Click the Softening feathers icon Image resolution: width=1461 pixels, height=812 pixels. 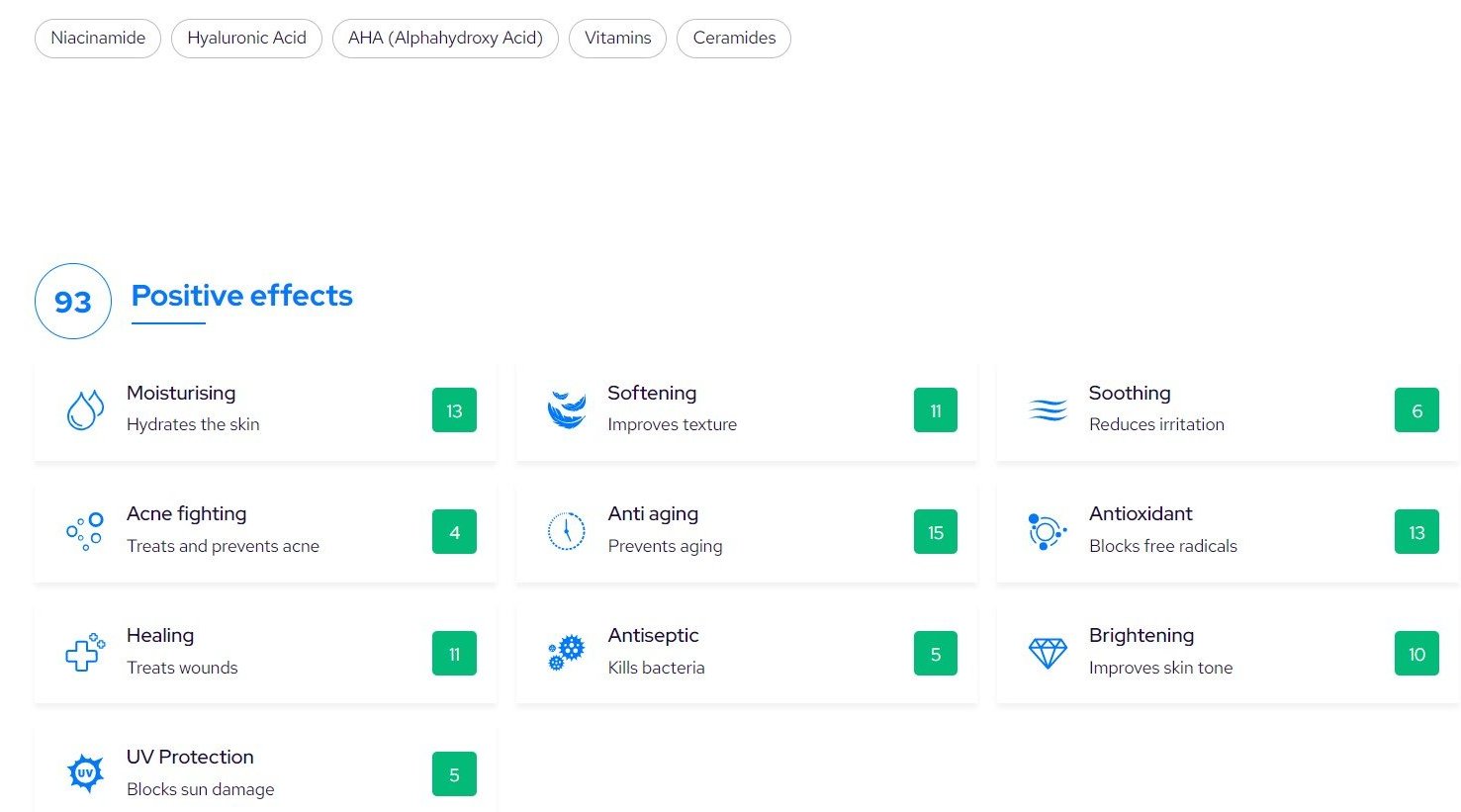pyautogui.click(x=566, y=410)
